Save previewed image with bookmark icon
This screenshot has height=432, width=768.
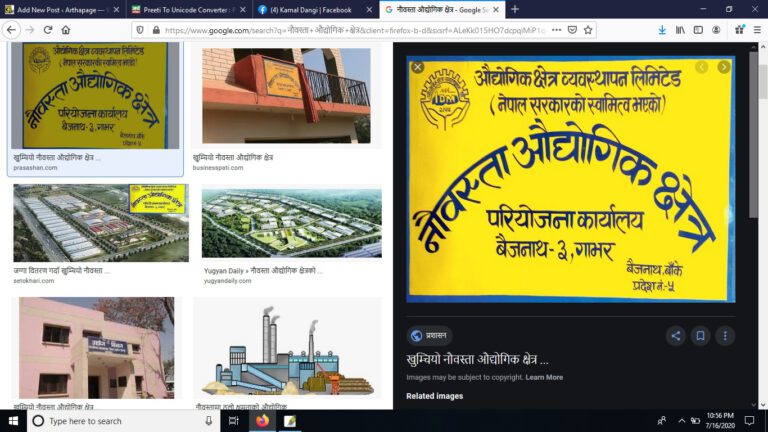(700, 336)
